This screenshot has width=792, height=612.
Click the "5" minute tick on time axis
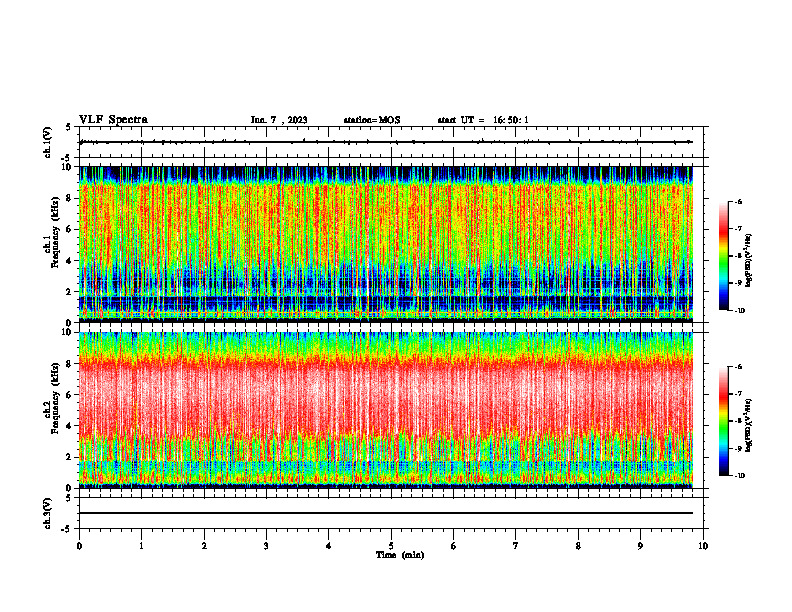click(x=391, y=546)
